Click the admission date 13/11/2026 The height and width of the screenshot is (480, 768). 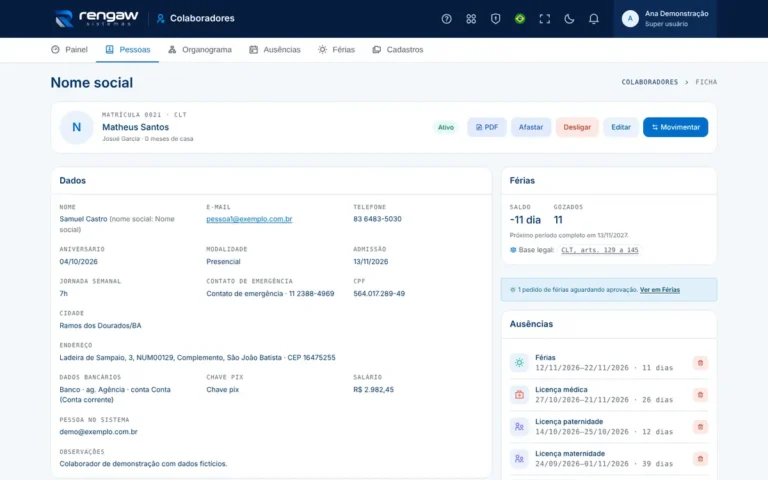coord(371,262)
